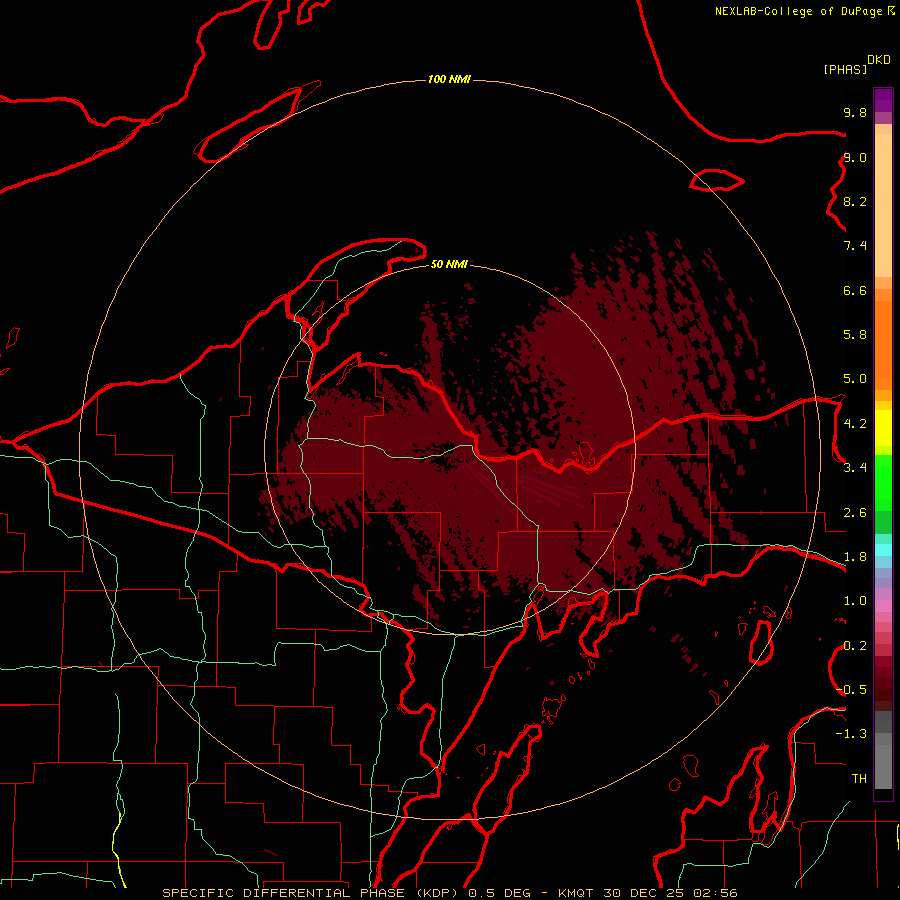Click the gray bottom segment of the color bar
Viewport: 900px width, 900px height.
coord(883,767)
